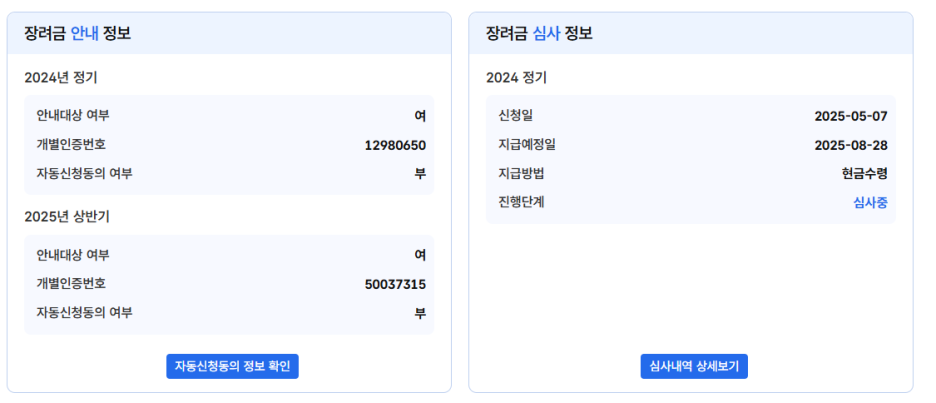Click the 신청일 label
The width and height of the screenshot is (936, 403).
click(516, 115)
